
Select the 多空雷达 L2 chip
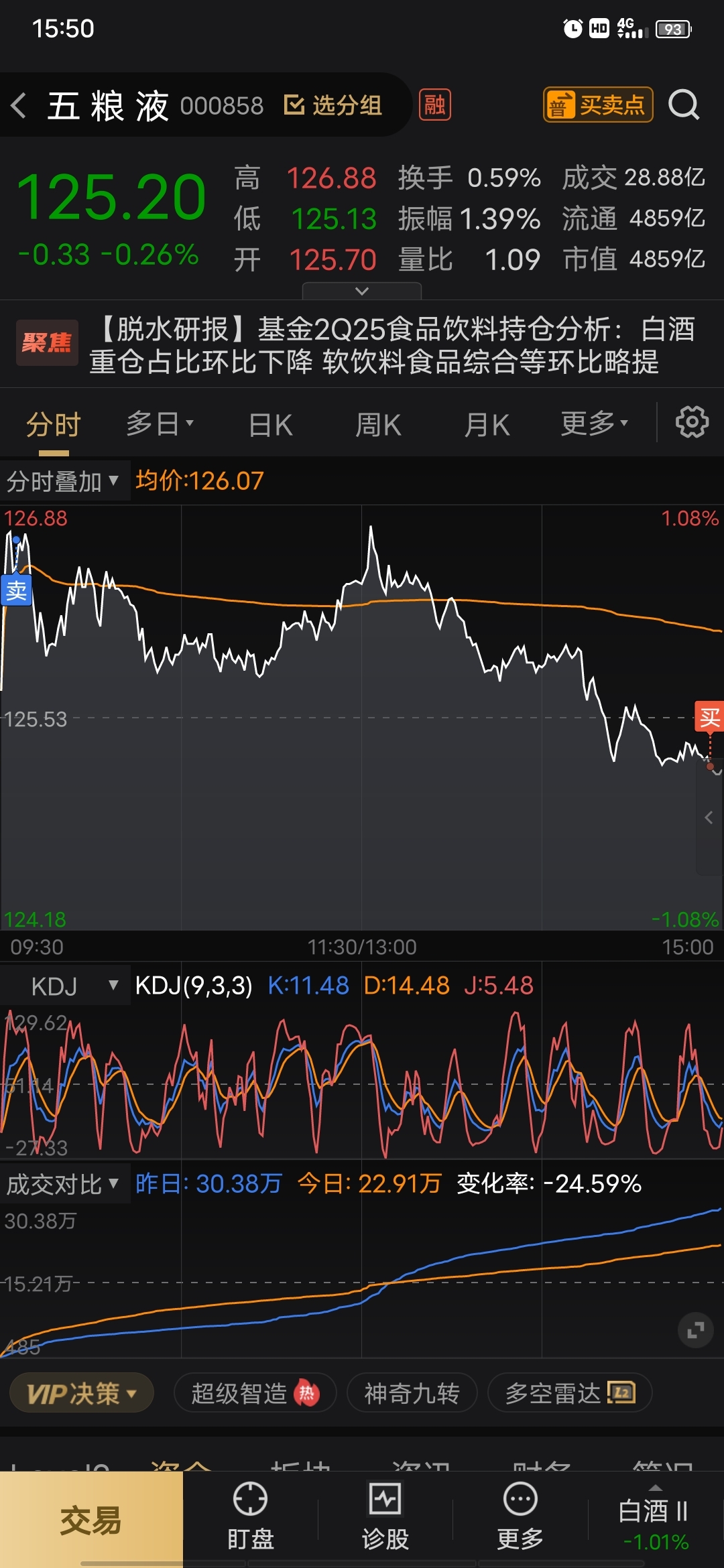point(570,1393)
